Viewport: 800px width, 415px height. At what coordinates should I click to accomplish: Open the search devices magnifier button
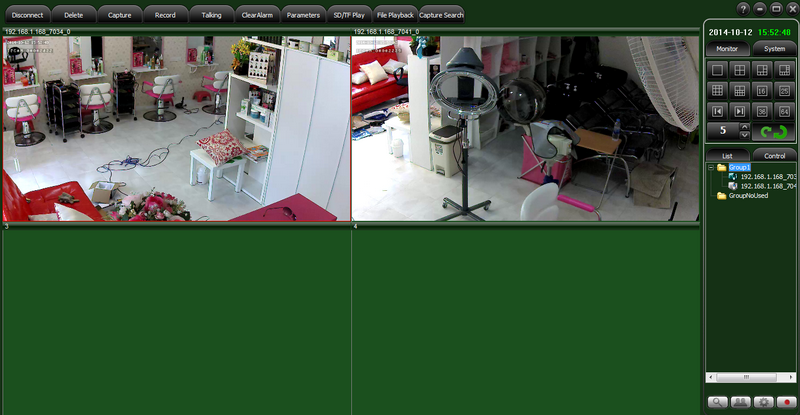[x=717, y=402]
